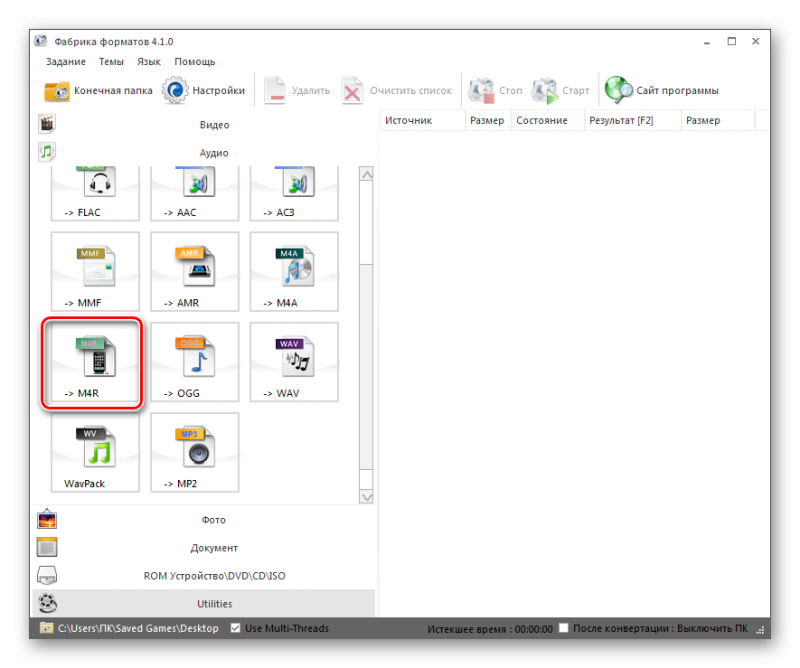
Task: Click the MP2 format icon
Action: click(x=195, y=452)
